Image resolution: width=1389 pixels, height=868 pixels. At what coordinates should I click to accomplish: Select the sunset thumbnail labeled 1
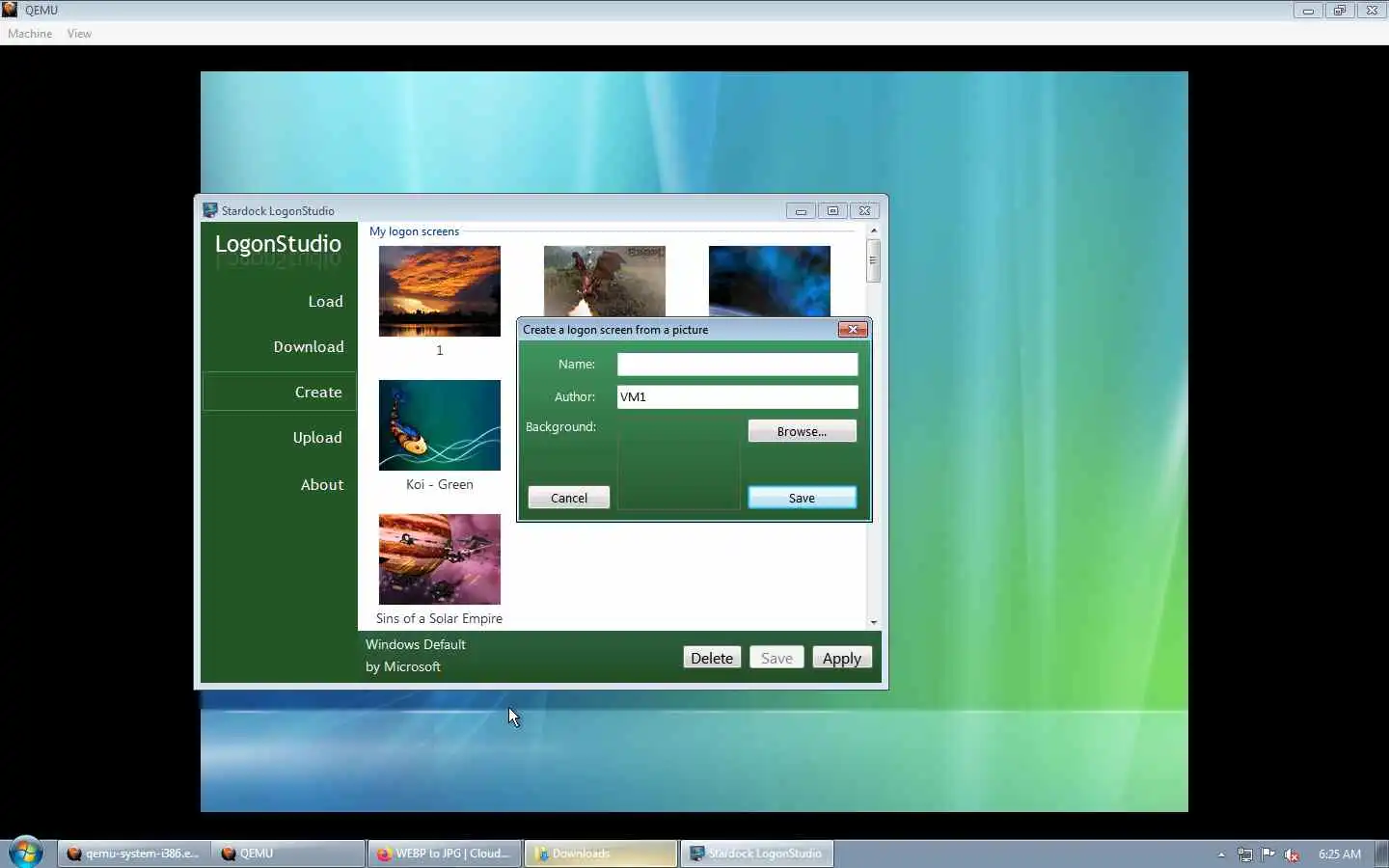[x=439, y=291]
